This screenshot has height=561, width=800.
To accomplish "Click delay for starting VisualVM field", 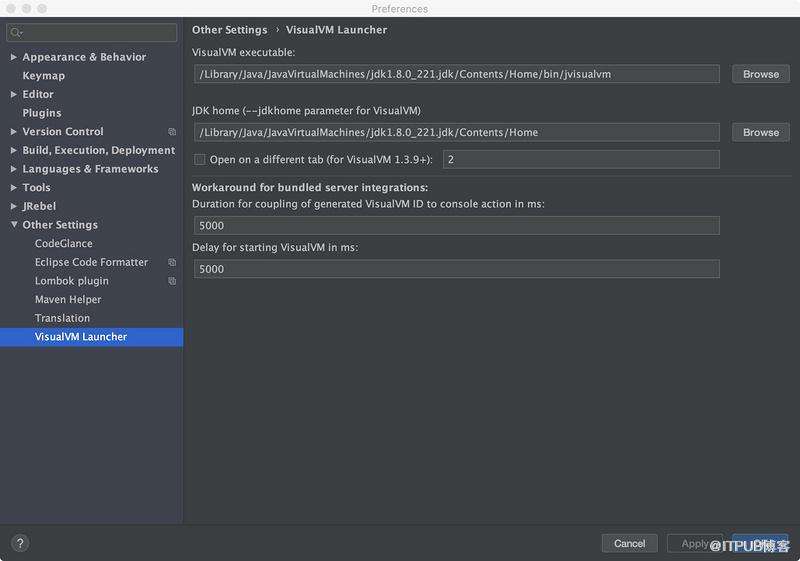I will [457, 269].
